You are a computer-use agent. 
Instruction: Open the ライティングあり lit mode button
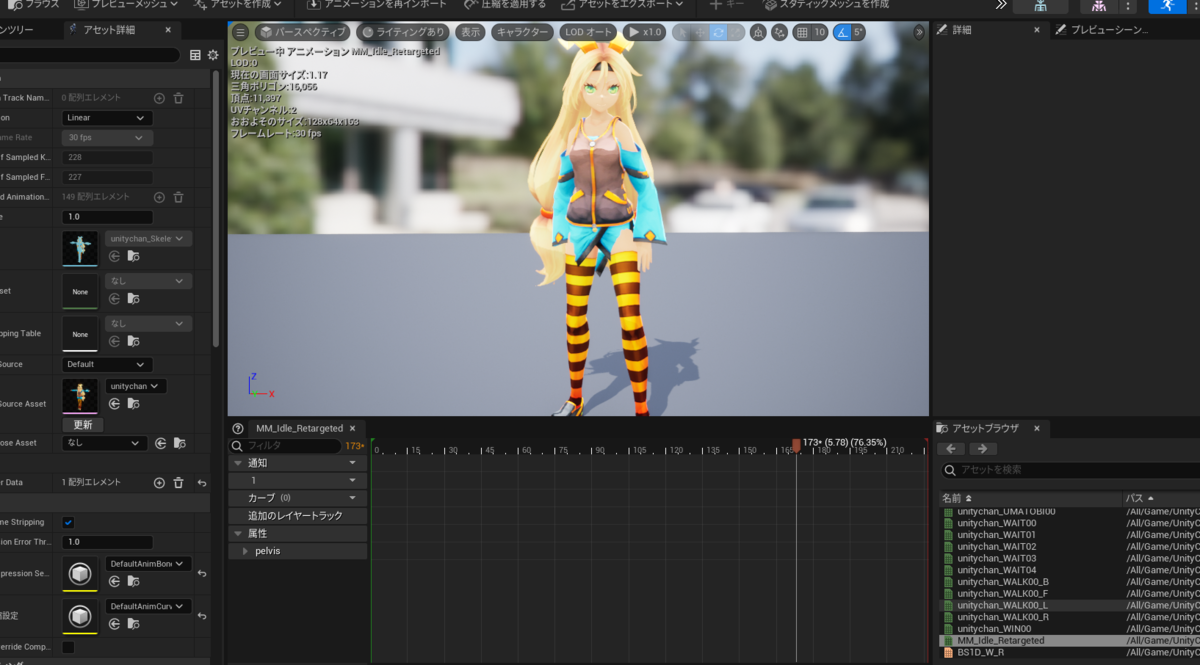click(403, 32)
